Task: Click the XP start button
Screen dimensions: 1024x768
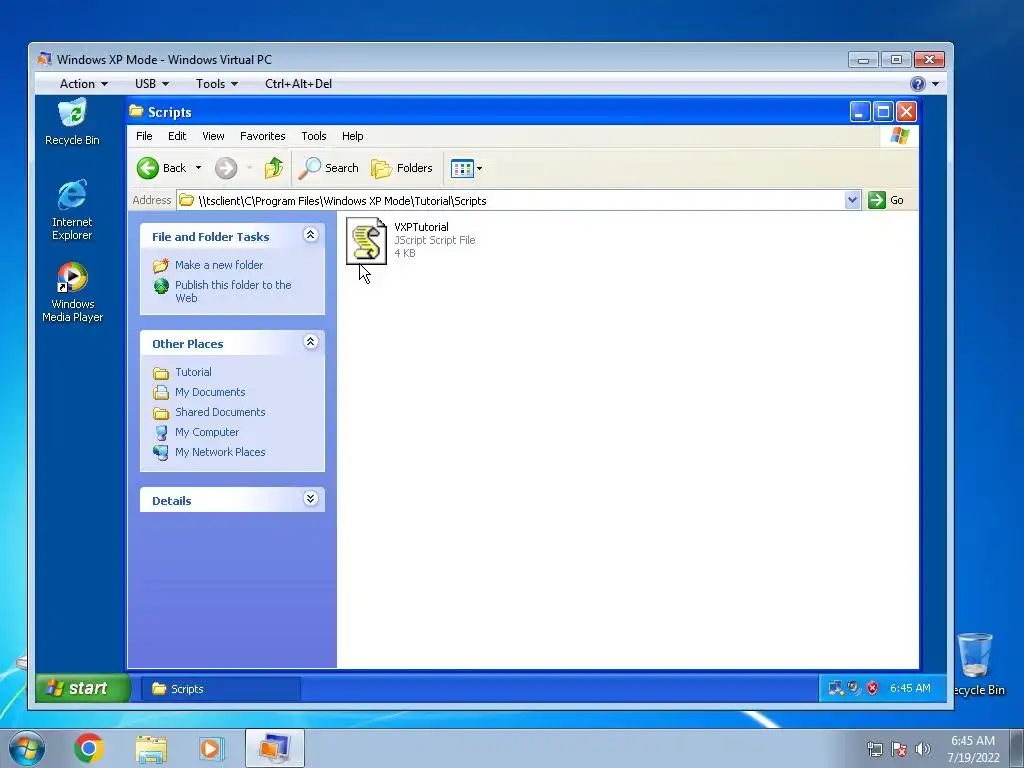Action: [83, 688]
